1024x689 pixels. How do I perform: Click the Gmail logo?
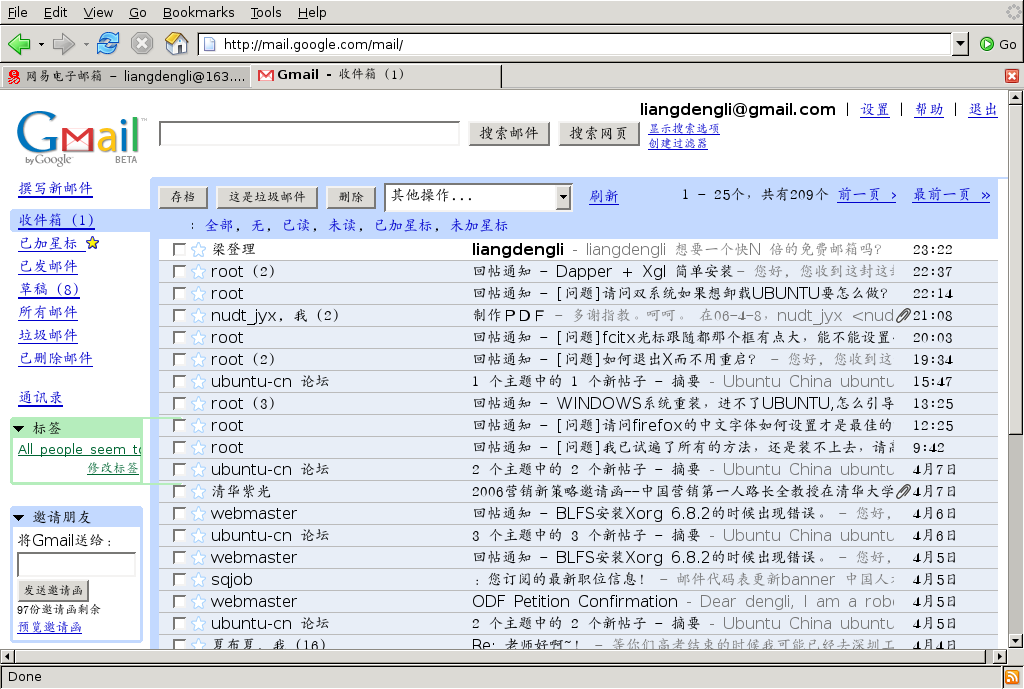[80, 138]
